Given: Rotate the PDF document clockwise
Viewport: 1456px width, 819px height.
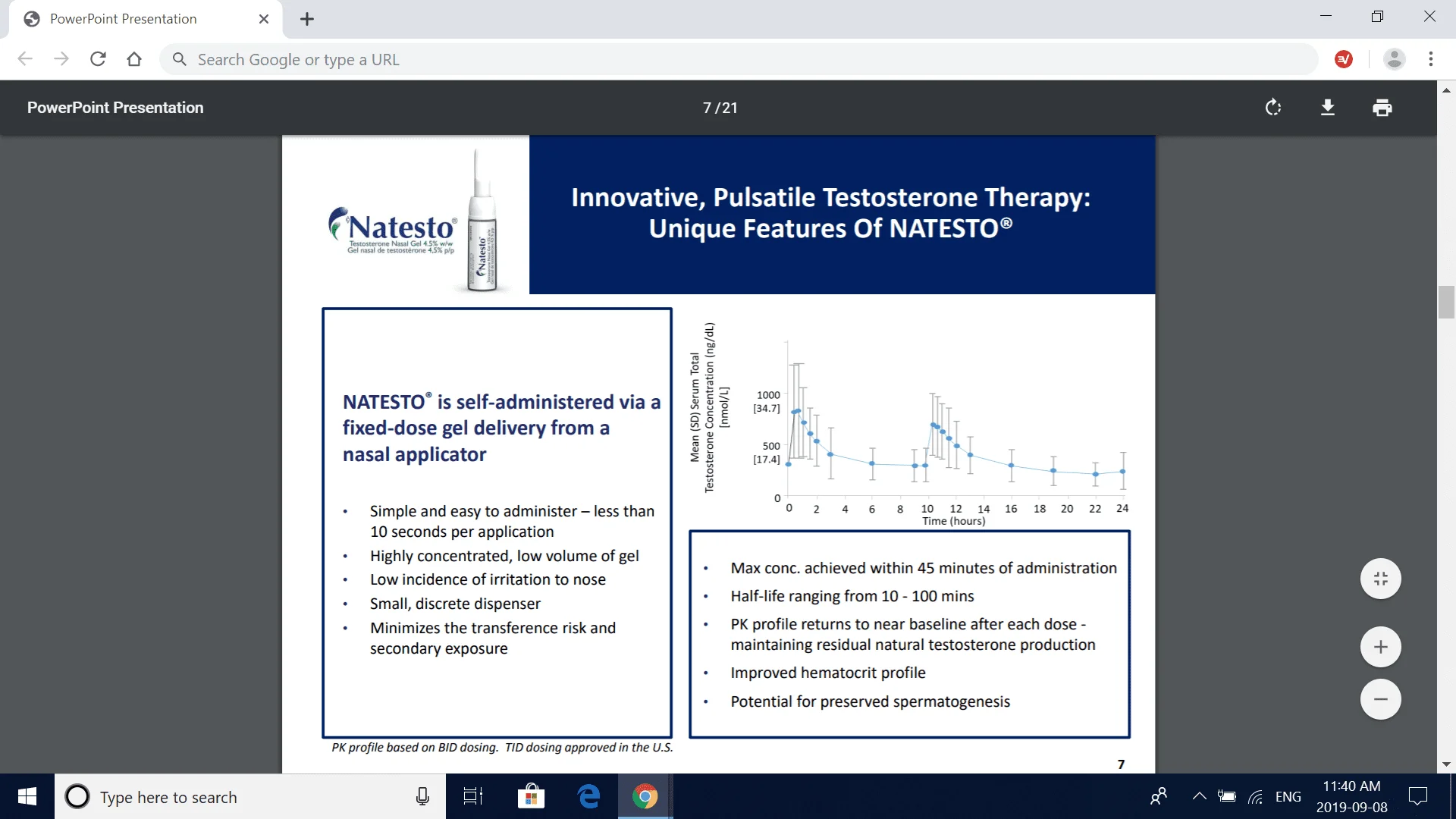Looking at the screenshot, I should tap(1273, 108).
